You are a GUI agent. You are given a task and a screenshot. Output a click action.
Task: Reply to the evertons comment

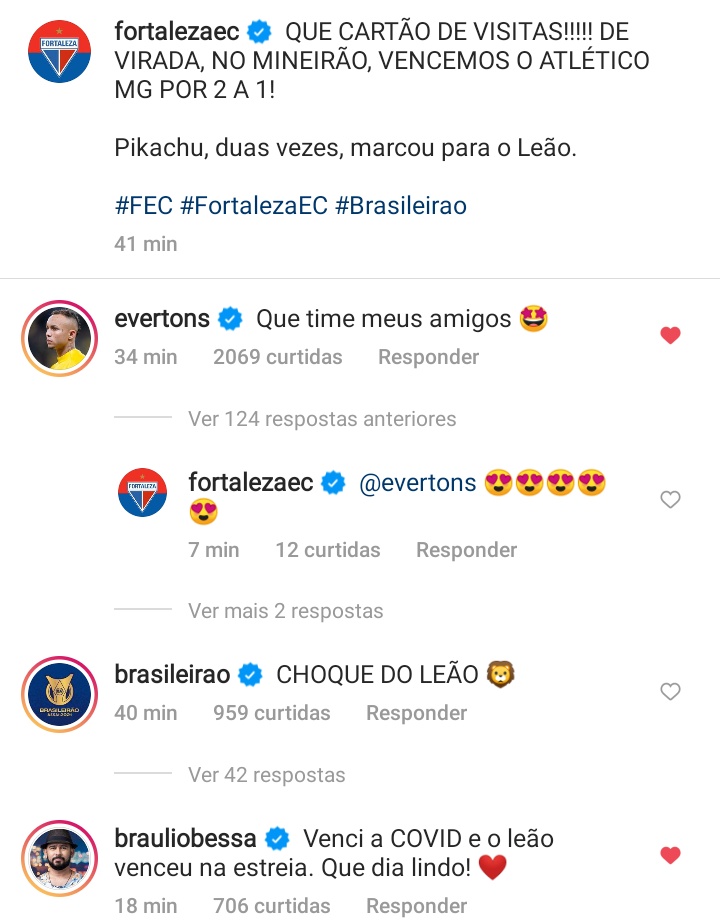(x=428, y=357)
